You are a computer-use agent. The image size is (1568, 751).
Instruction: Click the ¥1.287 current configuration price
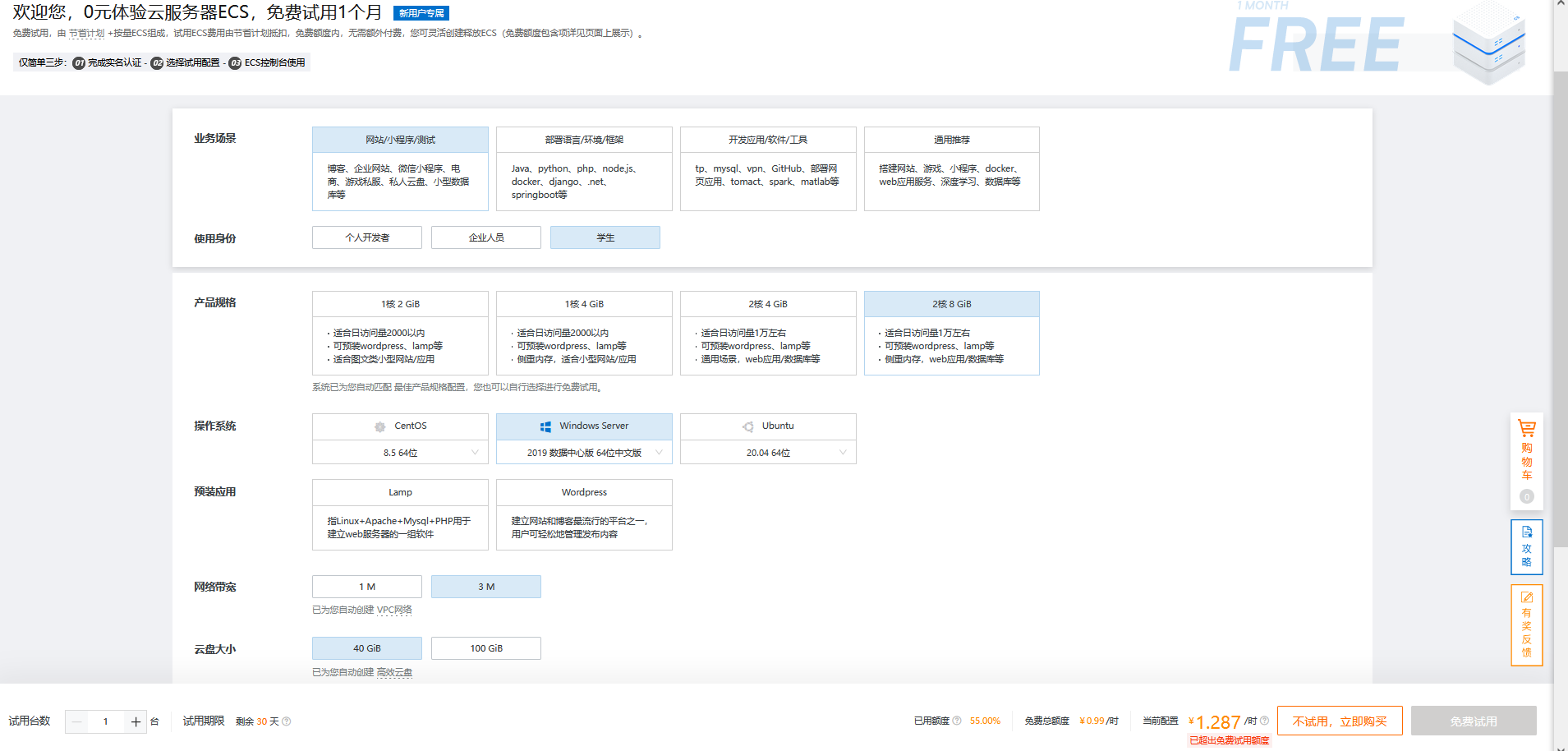point(1215,721)
